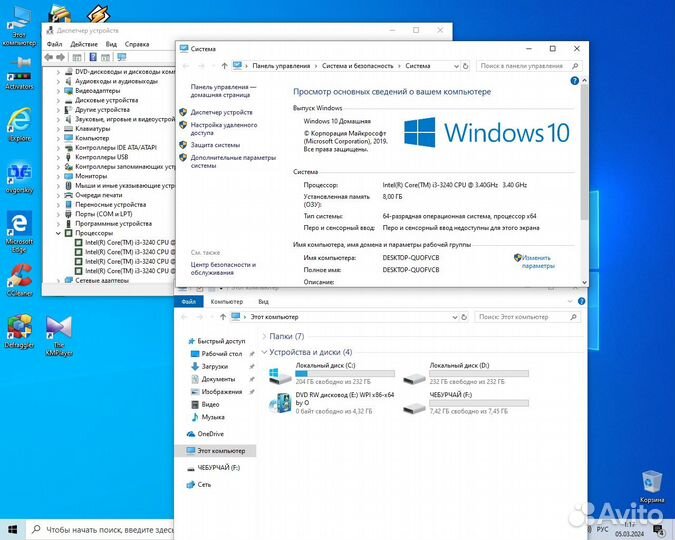This screenshot has width=675, height=540.
Task: Click Панель управления breadcrumb in System window
Action: tap(281, 66)
